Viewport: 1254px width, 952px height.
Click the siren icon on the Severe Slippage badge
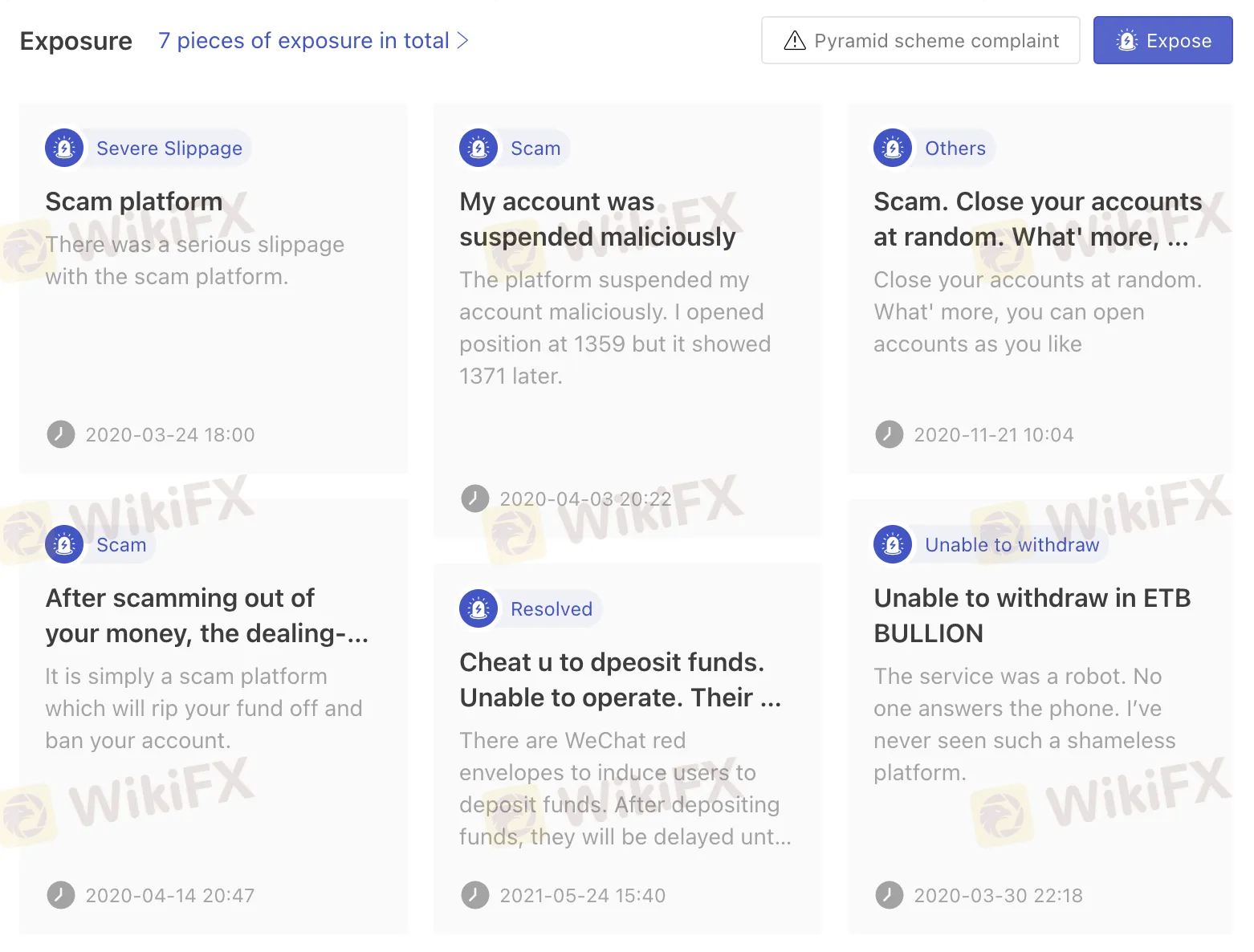tap(64, 148)
